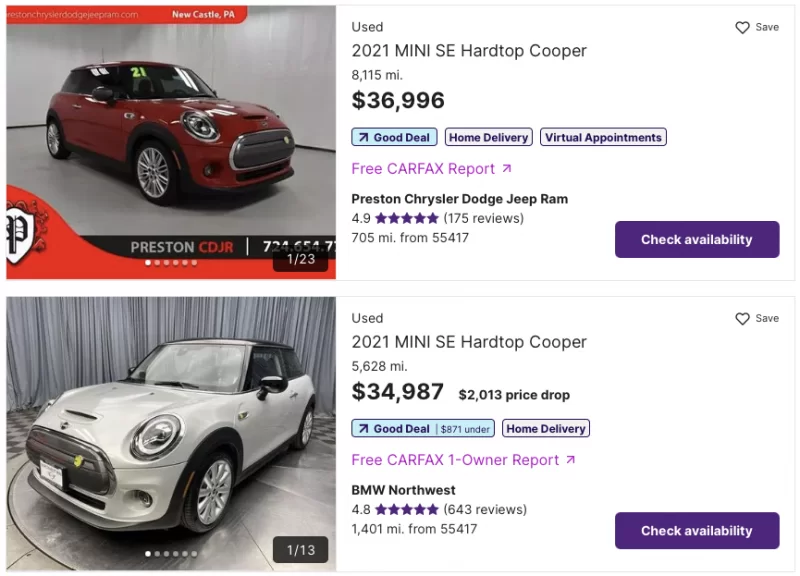Open the red MINI photo gallery
The width and height of the screenshot is (800, 576).
coord(170,130)
